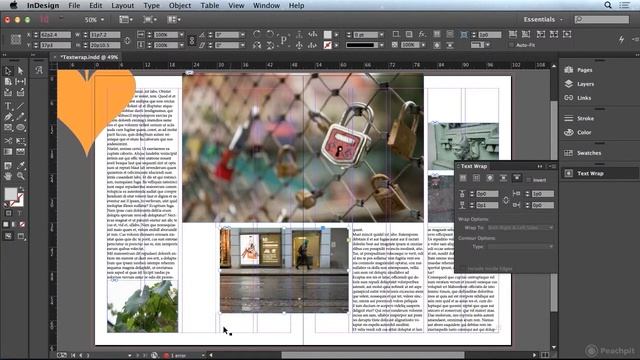The height and width of the screenshot is (360, 640).
Task: Select the Type tool
Action: pyautogui.click(x=8, y=106)
